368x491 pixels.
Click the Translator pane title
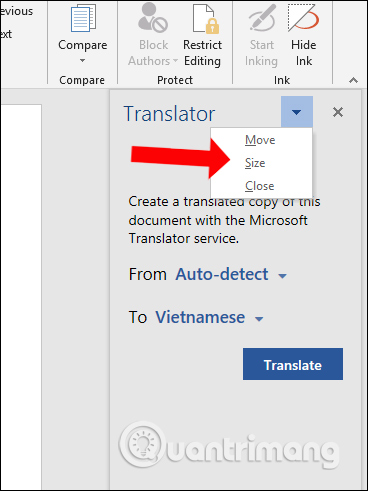pyautogui.click(x=169, y=114)
